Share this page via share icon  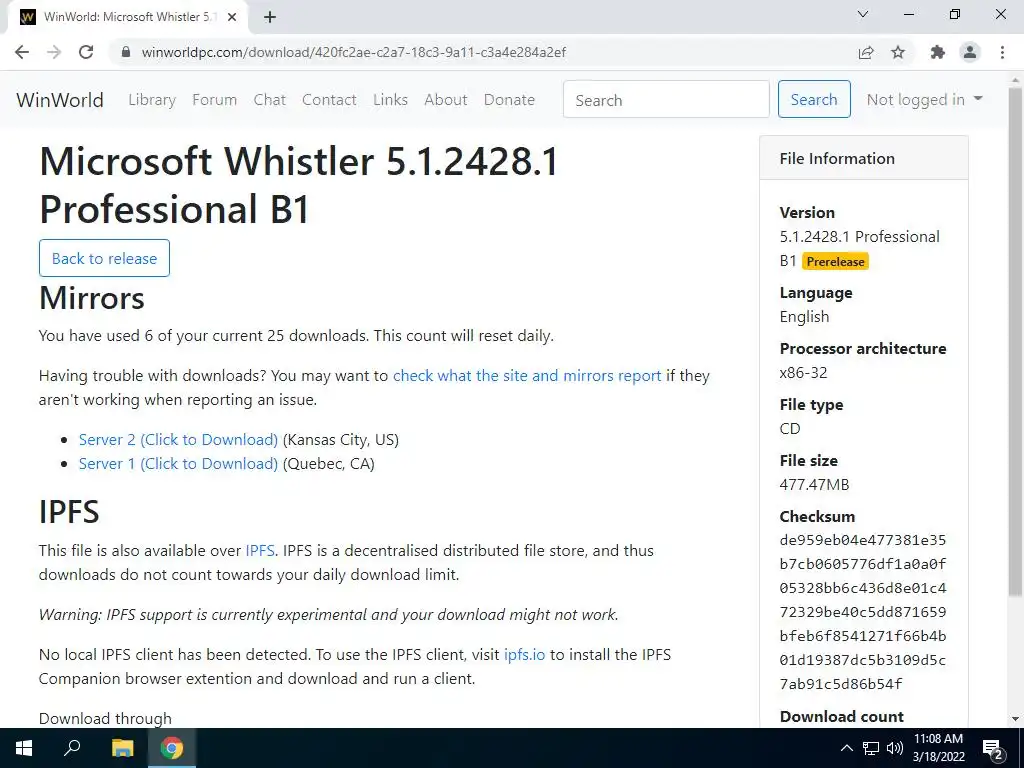[x=866, y=52]
